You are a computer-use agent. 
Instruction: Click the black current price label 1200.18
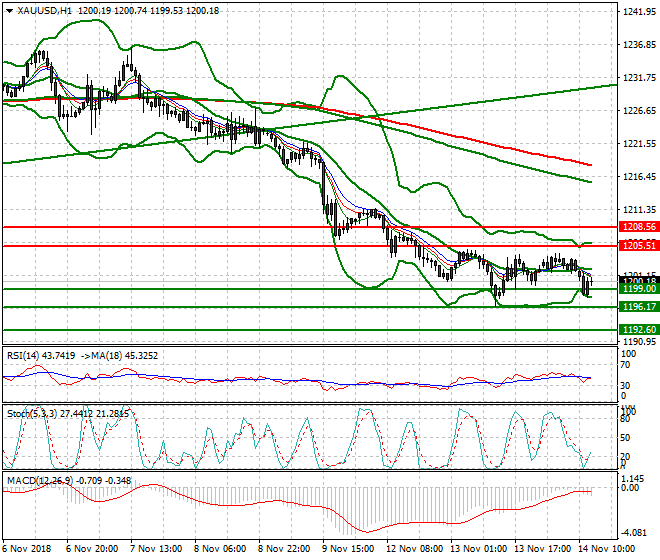(639, 280)
